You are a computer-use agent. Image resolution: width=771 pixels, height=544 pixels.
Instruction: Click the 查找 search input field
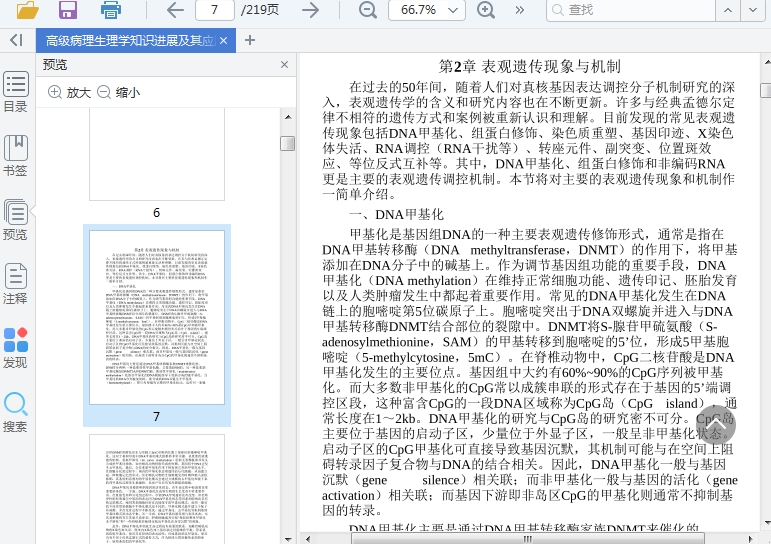(630, 10)
